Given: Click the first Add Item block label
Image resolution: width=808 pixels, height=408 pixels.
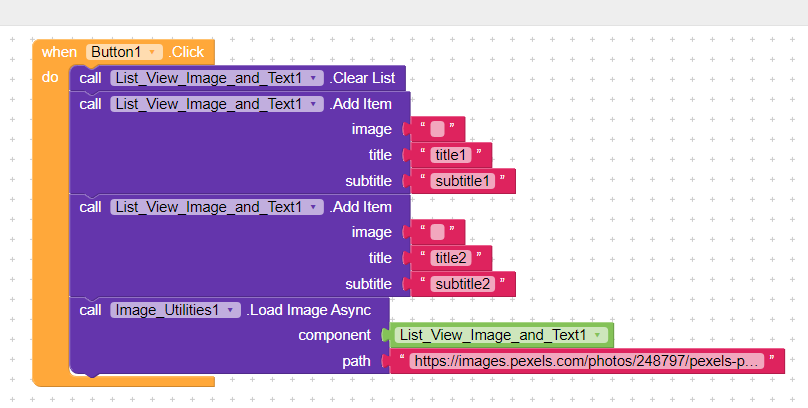Looking at the screenshot, I should coord(361,104).
